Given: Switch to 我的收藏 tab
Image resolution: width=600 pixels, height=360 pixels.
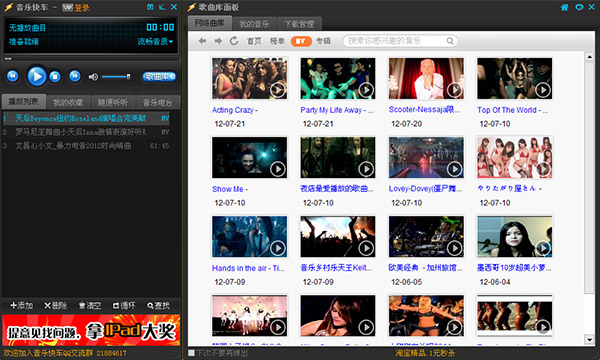Looking at the screenshot, I should pos(68,103).
